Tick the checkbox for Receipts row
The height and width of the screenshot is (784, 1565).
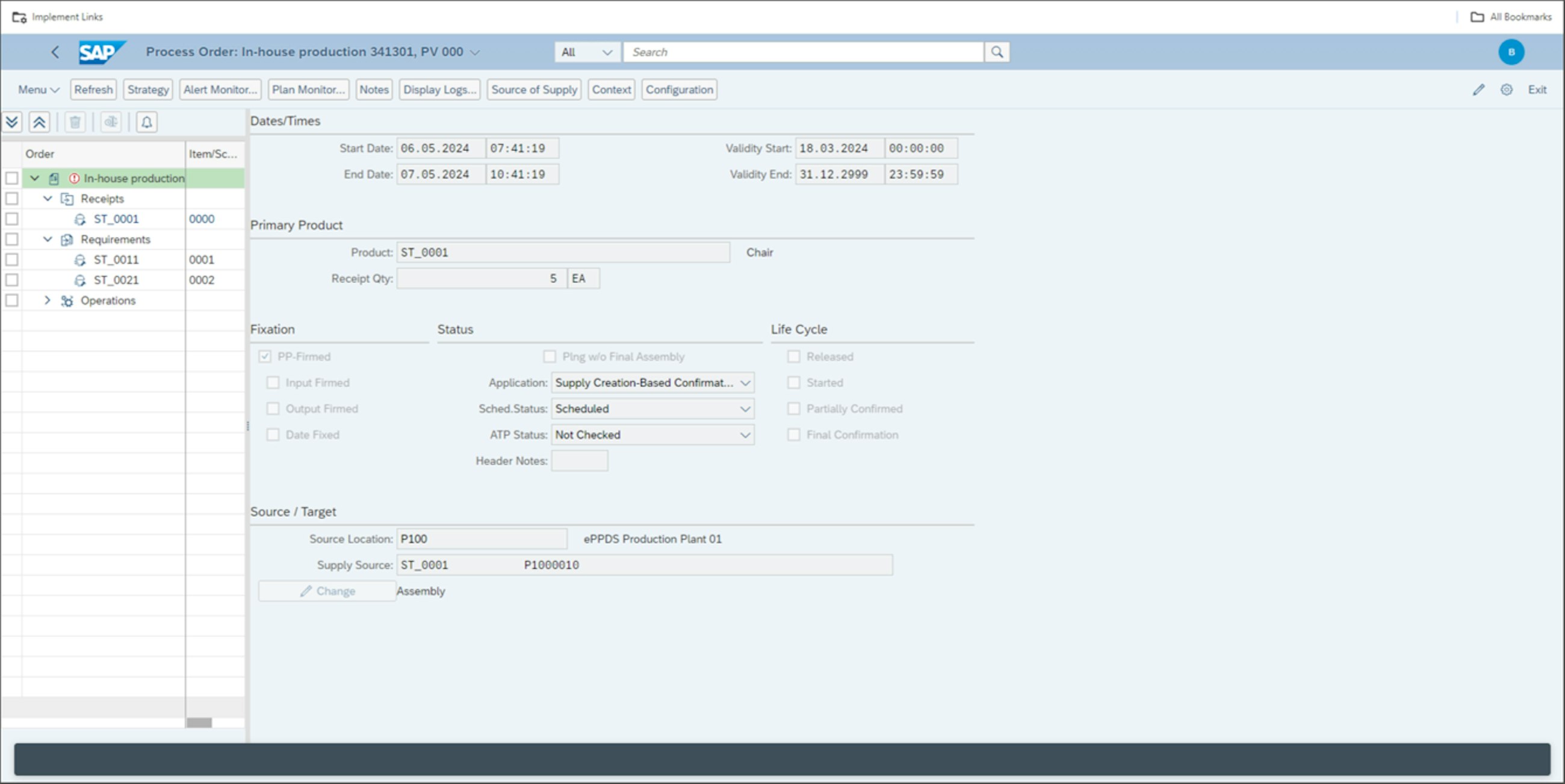pos(11,199)
